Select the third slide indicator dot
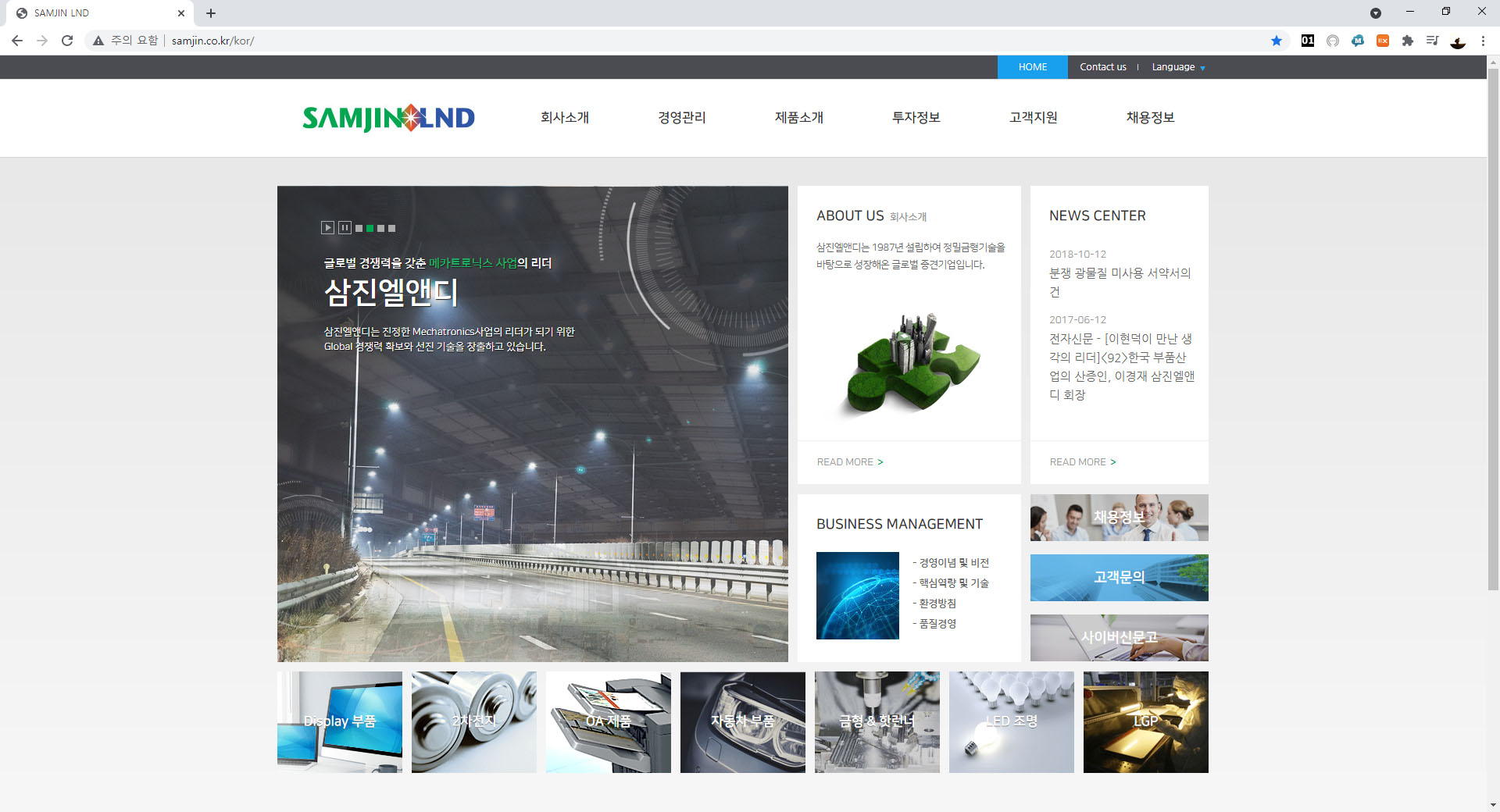The image size is (1500, 812). coord(380,229)
